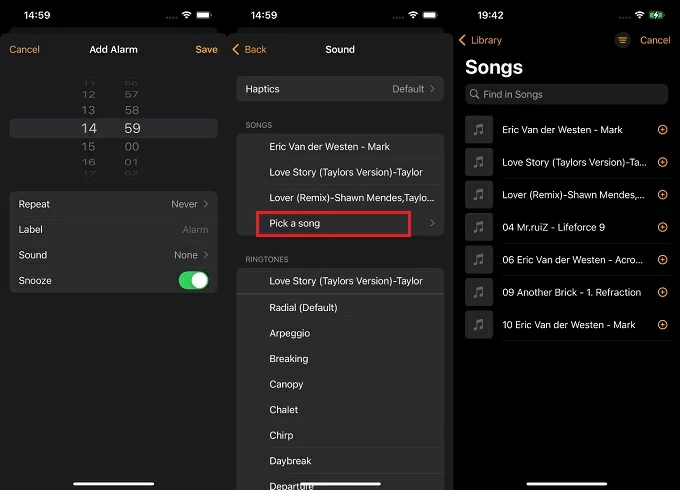Add 06 Eric Van der Westen with plus icon
This screenshot has width=680, height=490.
[x=662, y=260]
